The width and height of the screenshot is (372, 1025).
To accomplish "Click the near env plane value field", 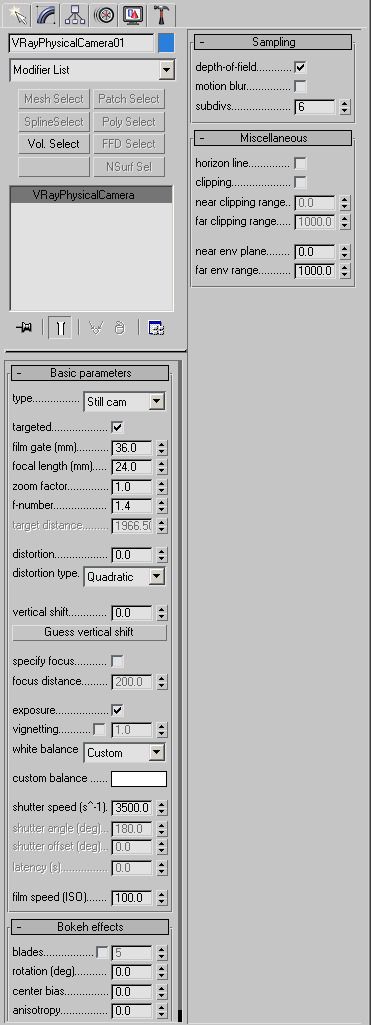I will pyautogui.click(x=315, y=252).
